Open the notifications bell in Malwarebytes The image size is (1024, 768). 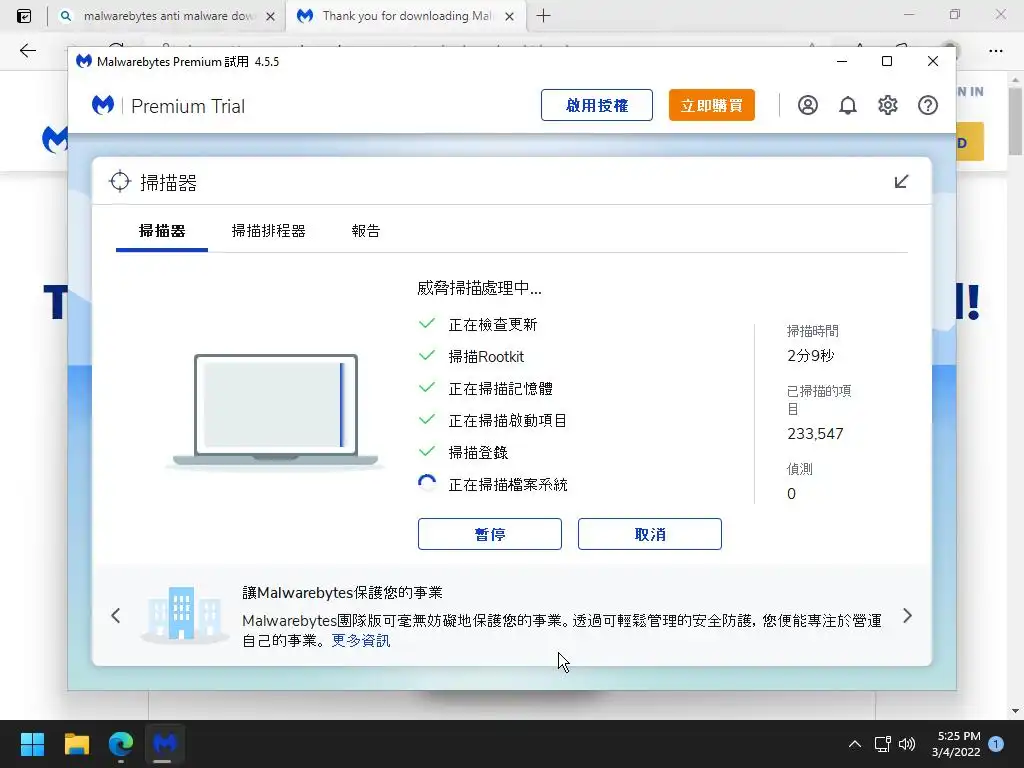point(848,105)
